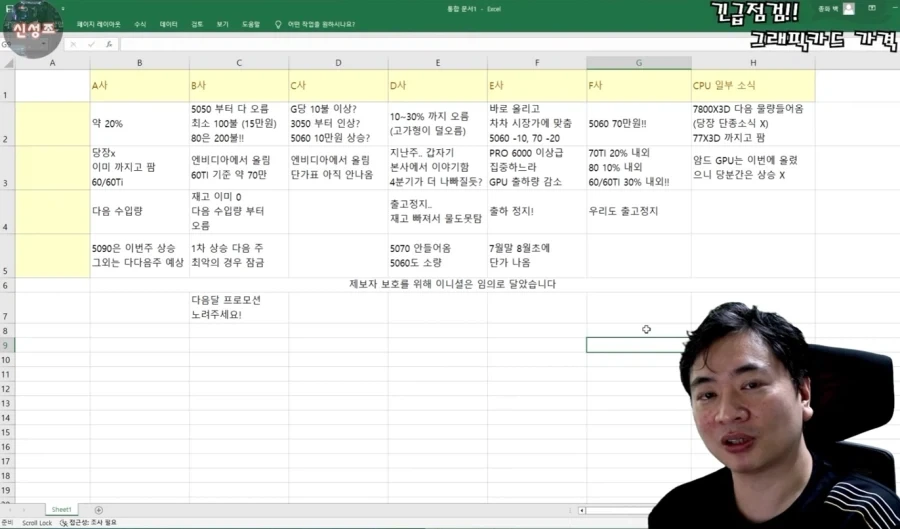Open the 검토 ribbon tab
Viewport: 900px width, 529px height.
[197, 24]
